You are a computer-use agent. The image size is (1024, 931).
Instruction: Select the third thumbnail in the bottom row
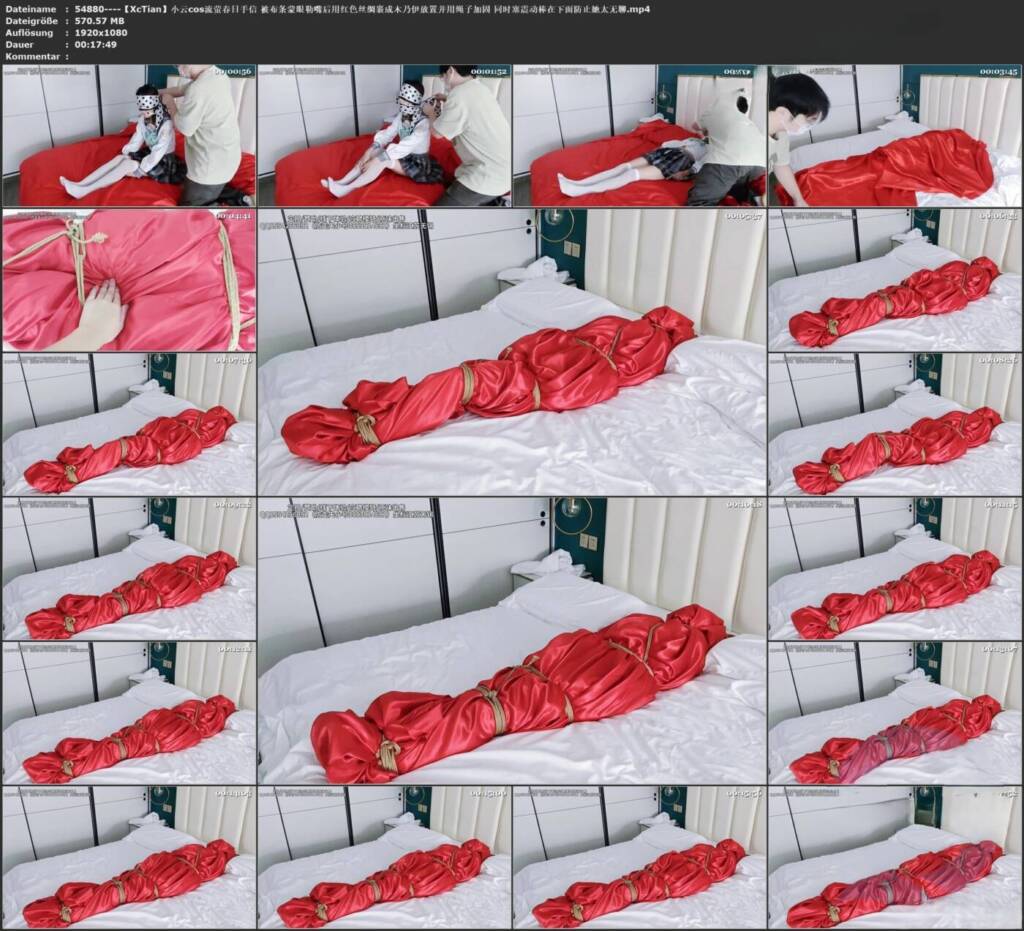point(639,857)
